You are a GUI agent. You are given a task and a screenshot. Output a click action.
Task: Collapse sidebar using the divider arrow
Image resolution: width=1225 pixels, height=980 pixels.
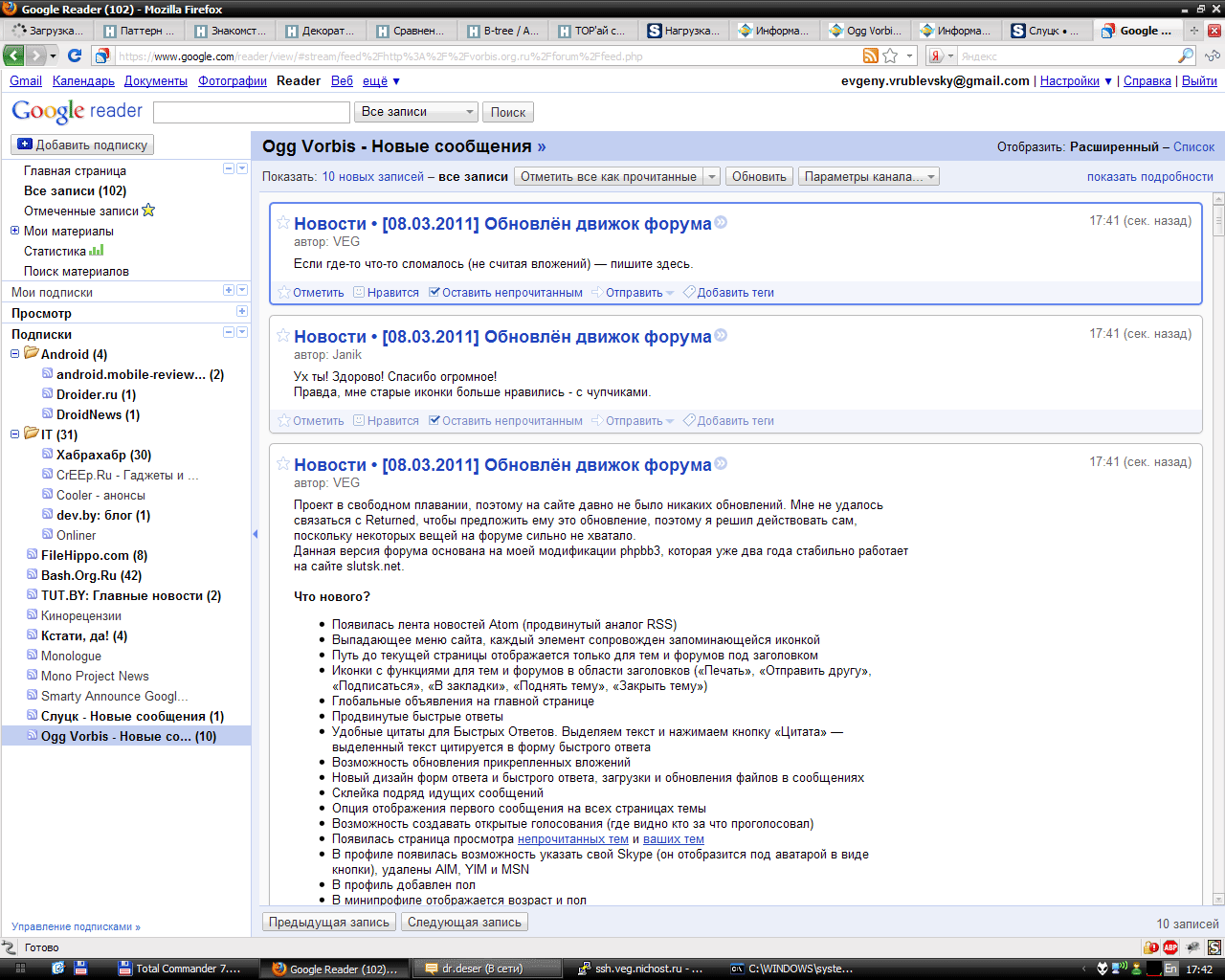tap(255, 534)
